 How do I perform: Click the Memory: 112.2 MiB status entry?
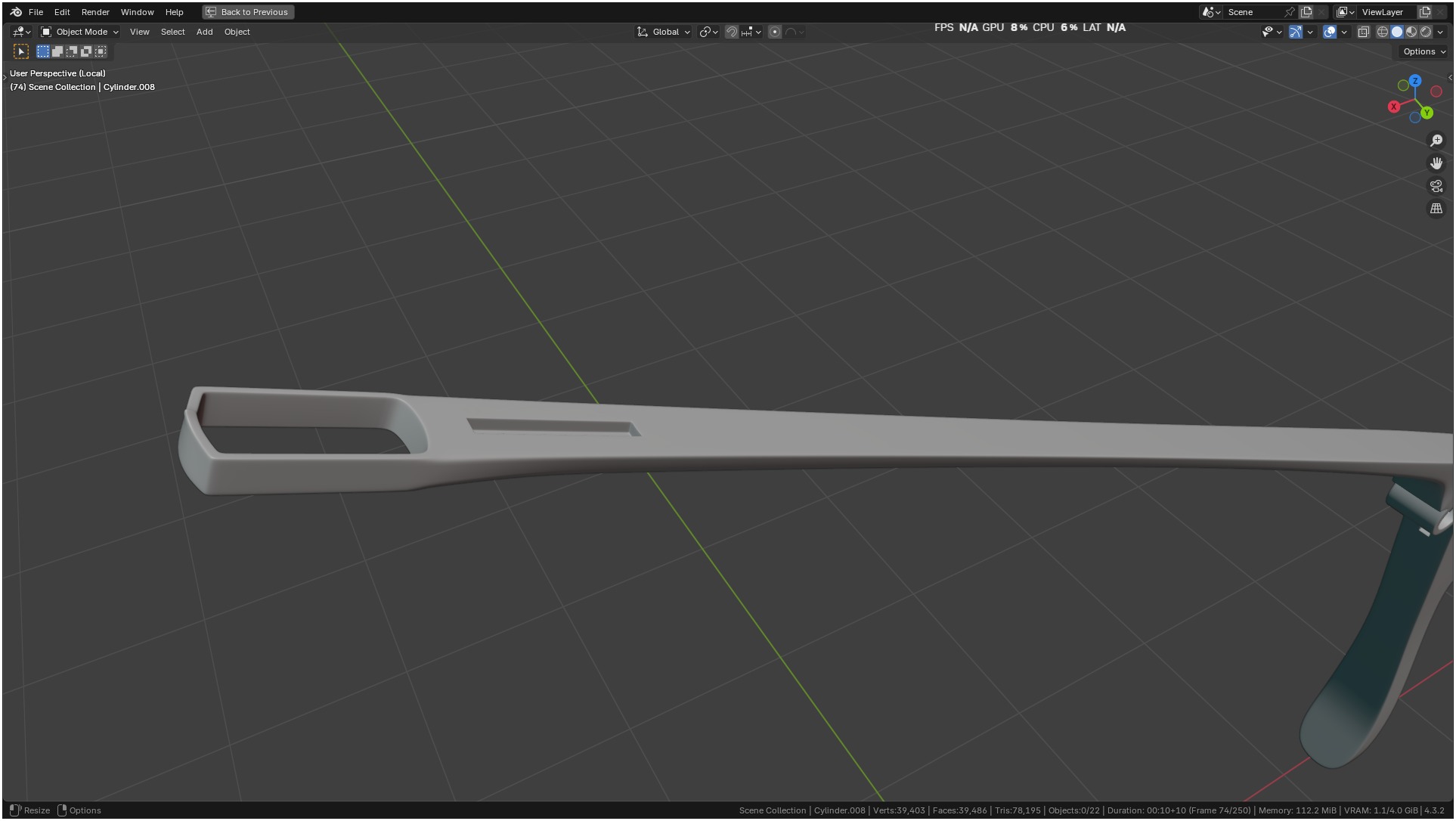(1297, 810)
